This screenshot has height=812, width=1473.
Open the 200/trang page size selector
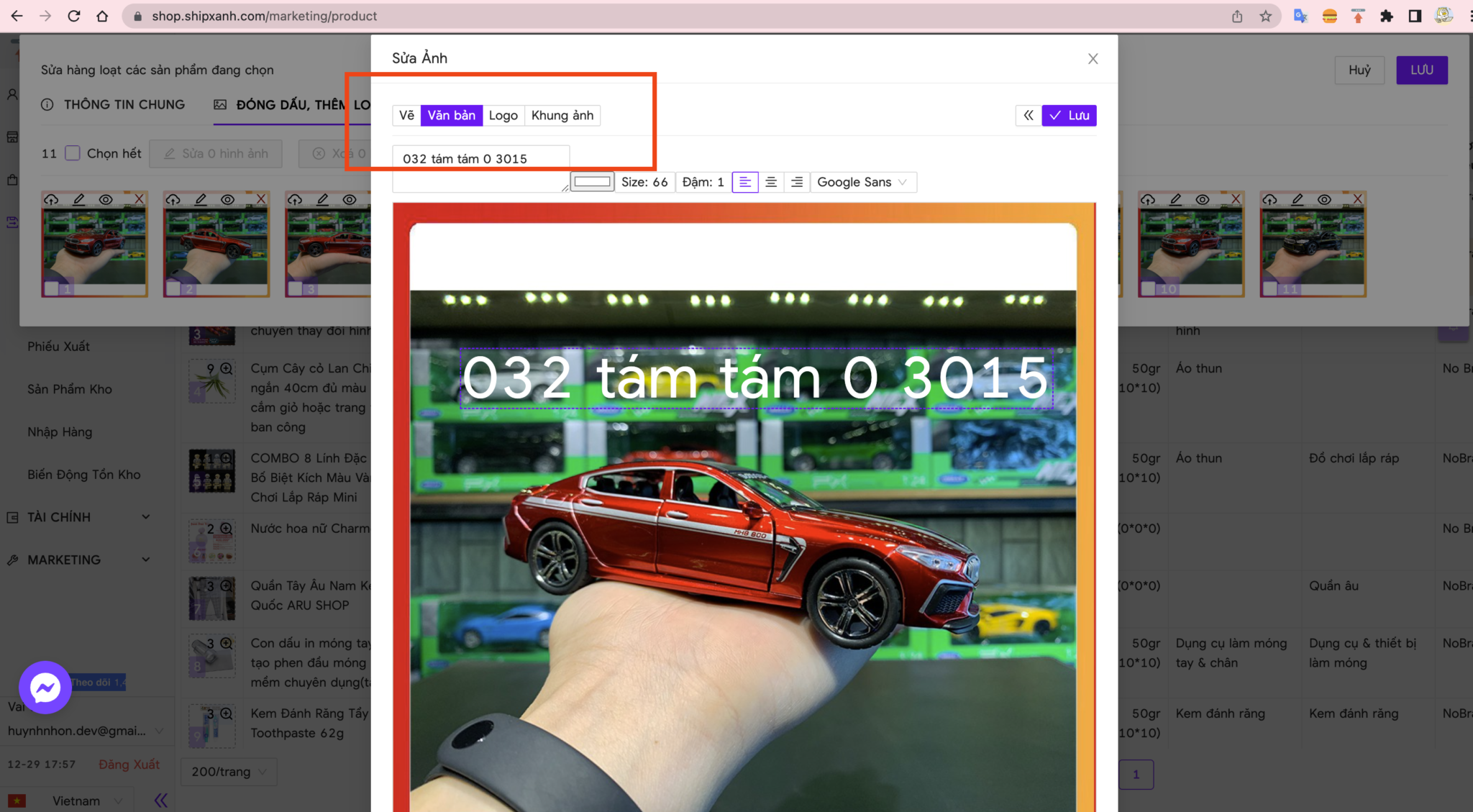point(229,772)
